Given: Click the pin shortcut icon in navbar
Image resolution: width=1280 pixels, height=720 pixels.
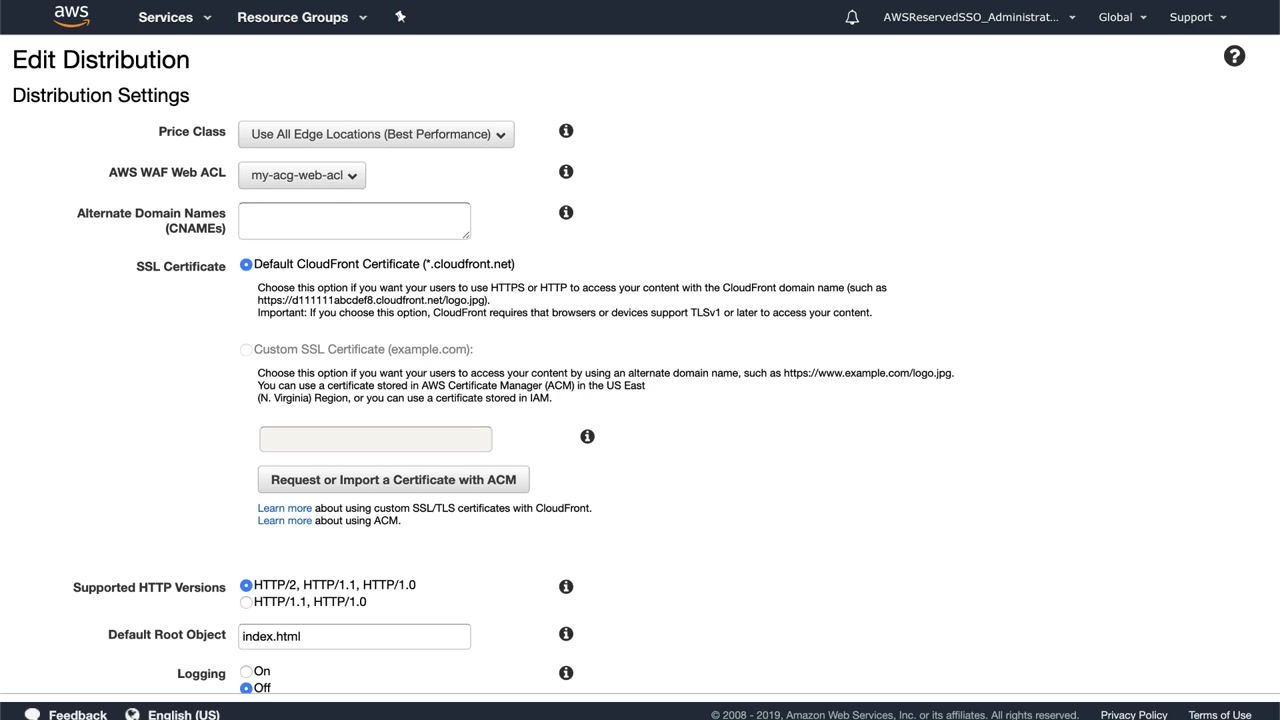Looking at the screenshot, I should pos(401,17).
